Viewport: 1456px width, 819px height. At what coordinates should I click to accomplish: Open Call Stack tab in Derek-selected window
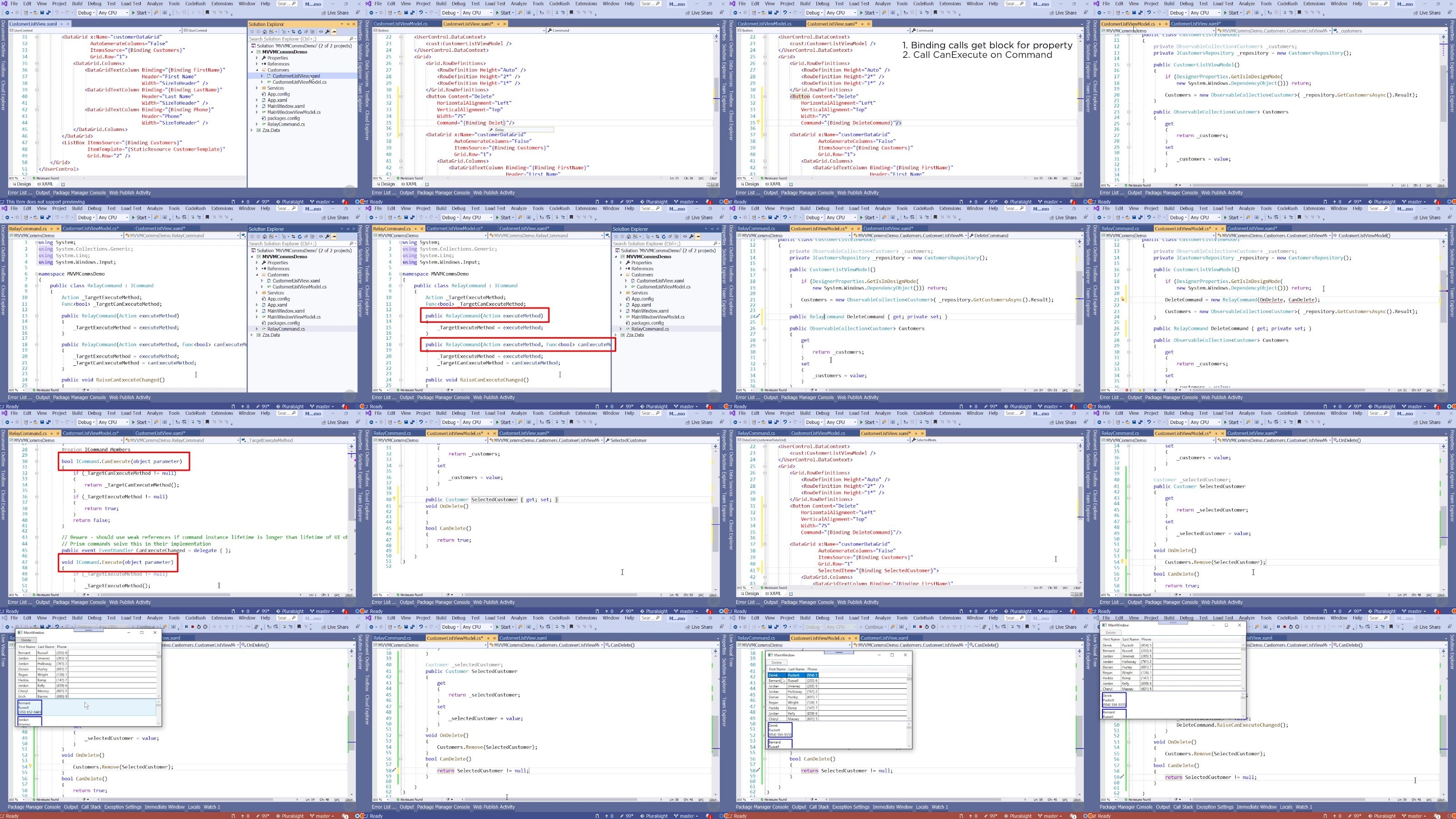[819, 807]
